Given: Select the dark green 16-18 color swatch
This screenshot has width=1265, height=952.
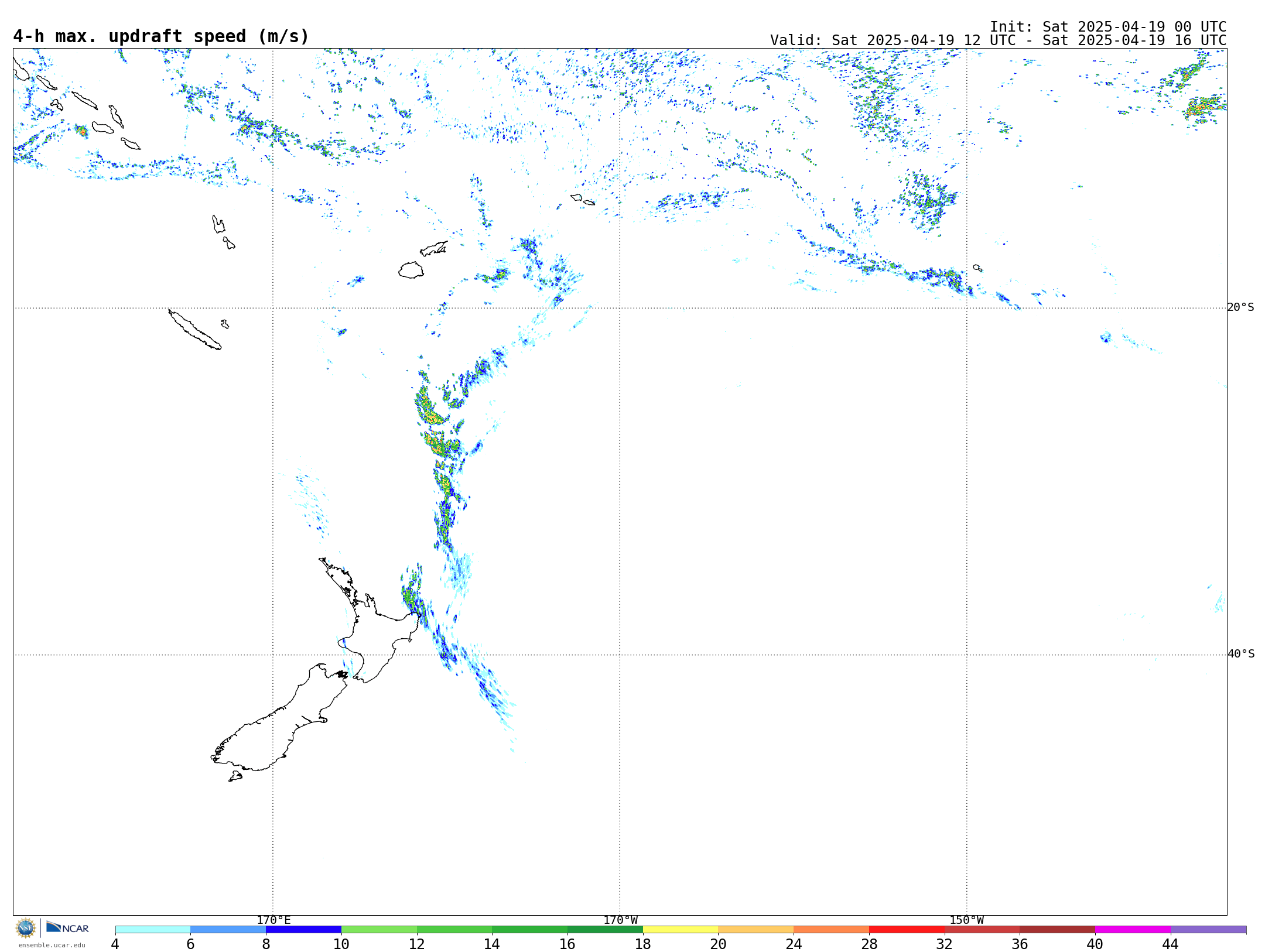Looking at the screenshot, I should pyautogui.click(x=605, y=929).
